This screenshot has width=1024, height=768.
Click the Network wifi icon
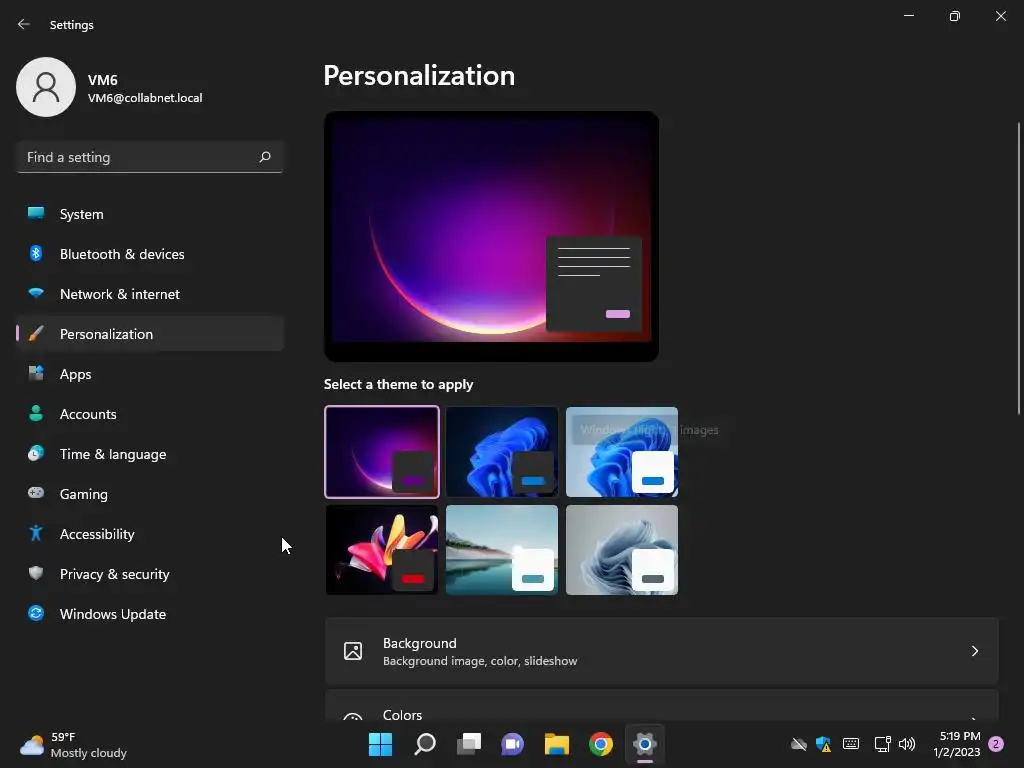(x=36, y=293)
